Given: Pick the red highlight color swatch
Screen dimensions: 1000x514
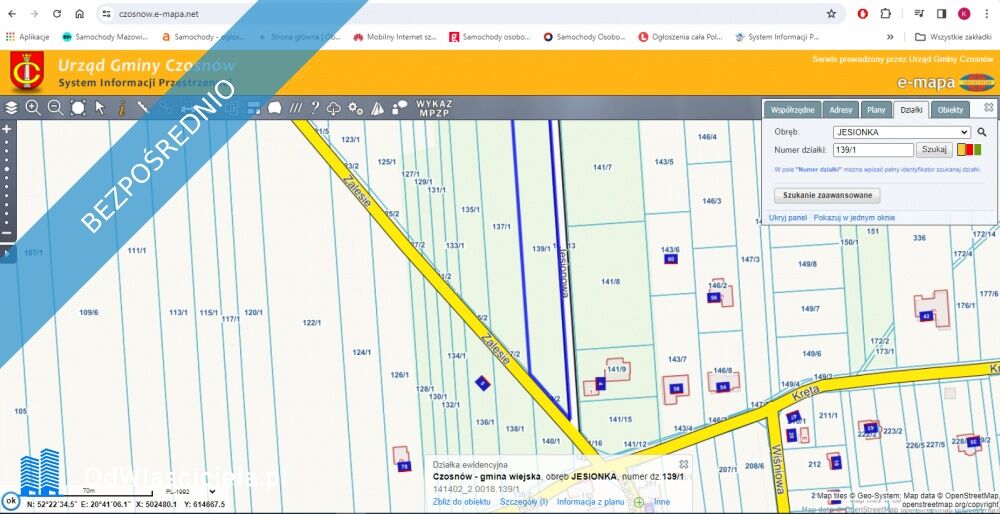Looking at the screenshot, I should (x=969, y=150).
